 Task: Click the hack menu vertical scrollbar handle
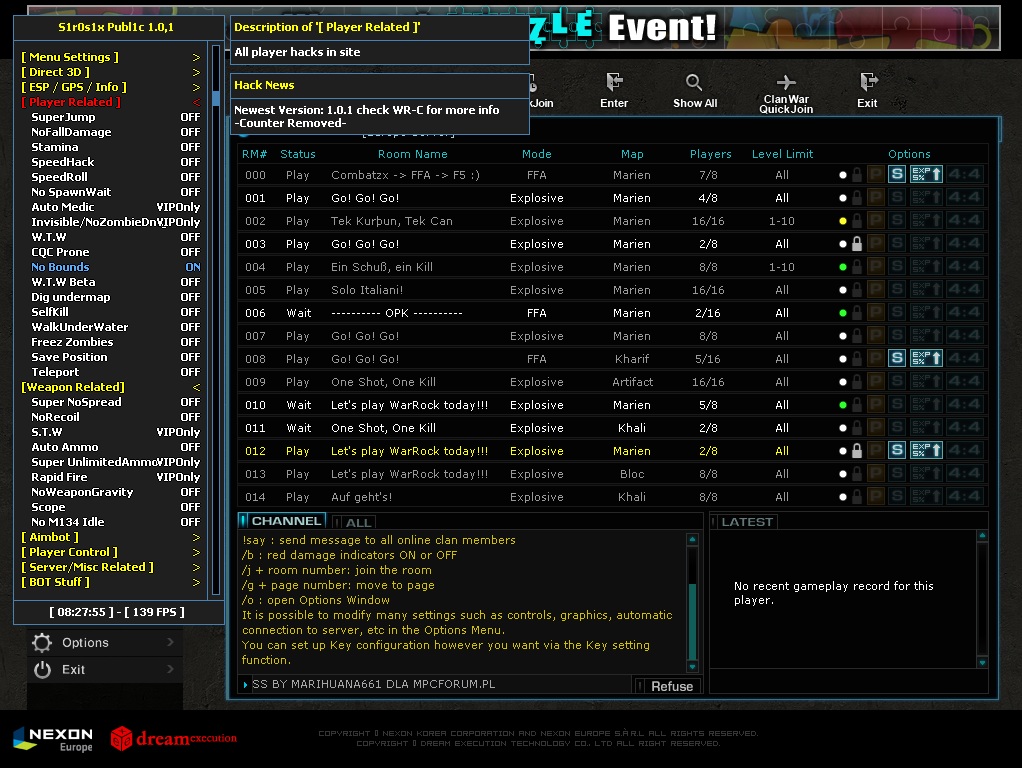tap(216, 99)
